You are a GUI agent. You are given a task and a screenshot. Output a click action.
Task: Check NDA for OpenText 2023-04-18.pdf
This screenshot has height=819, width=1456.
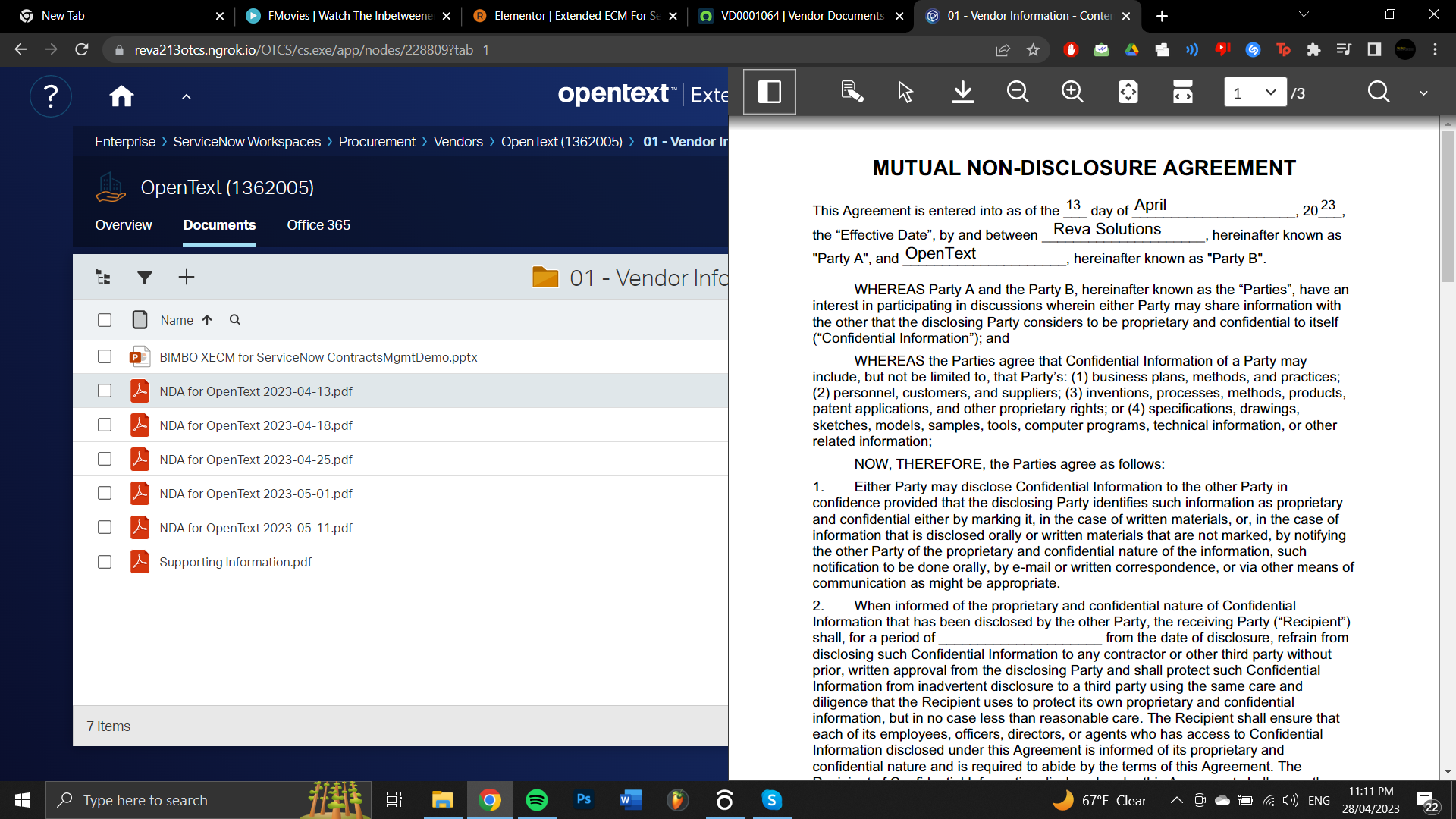tap(105, 425)
